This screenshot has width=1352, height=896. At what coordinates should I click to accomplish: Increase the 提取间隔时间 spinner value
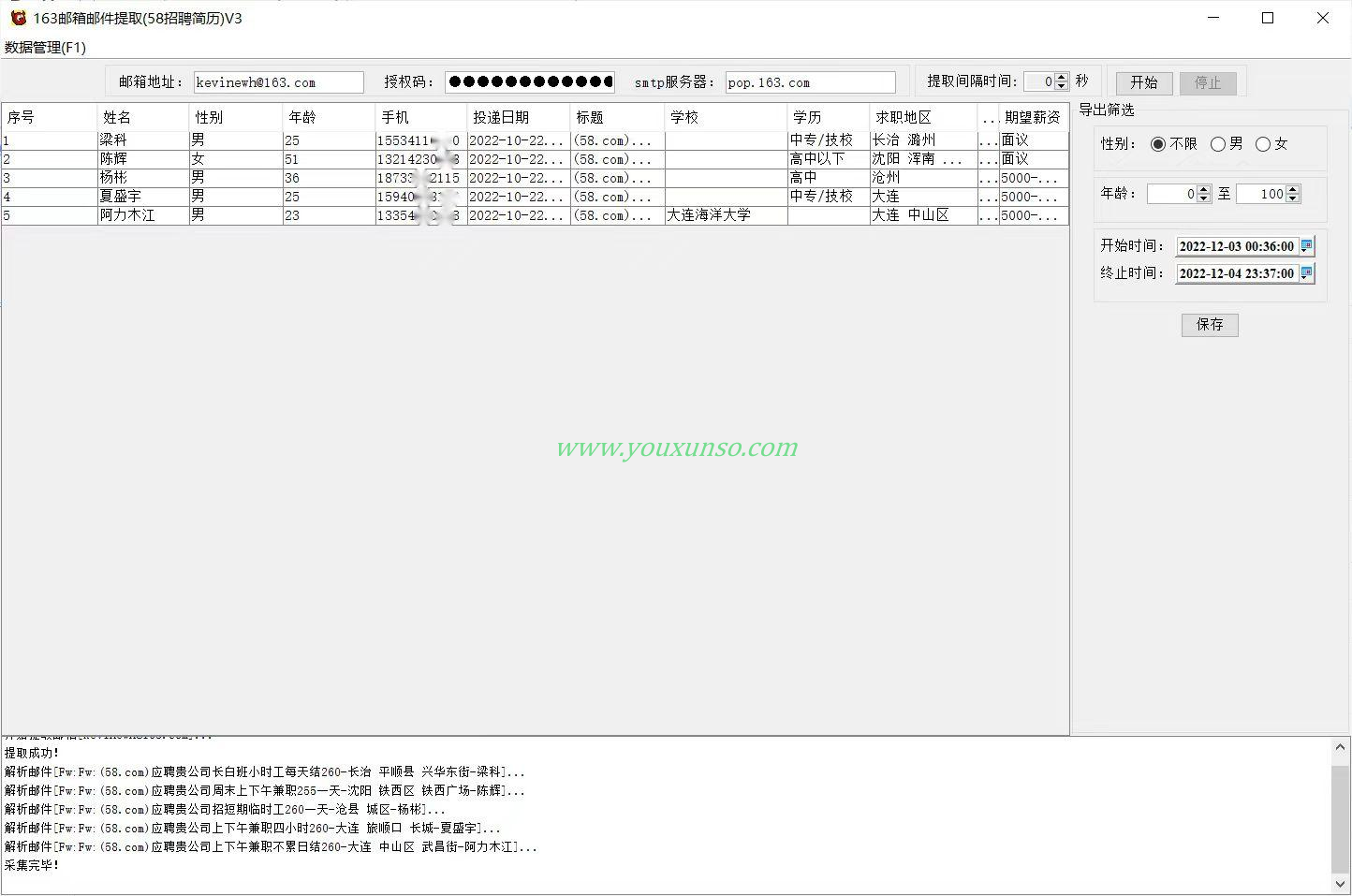[1061, 78]
